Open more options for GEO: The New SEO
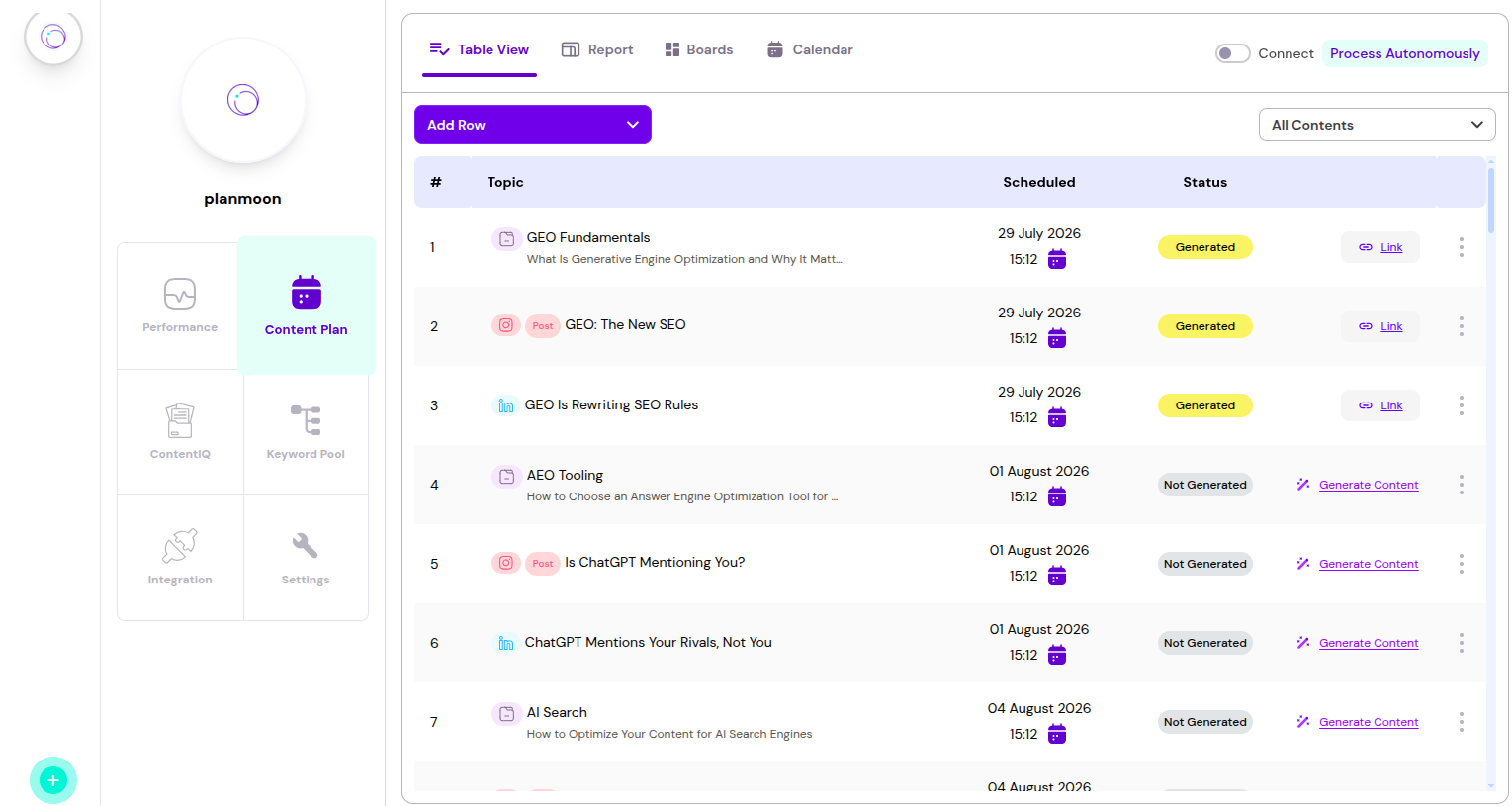This screenshot has height=806, width=1512. [x=1461, y=326]
